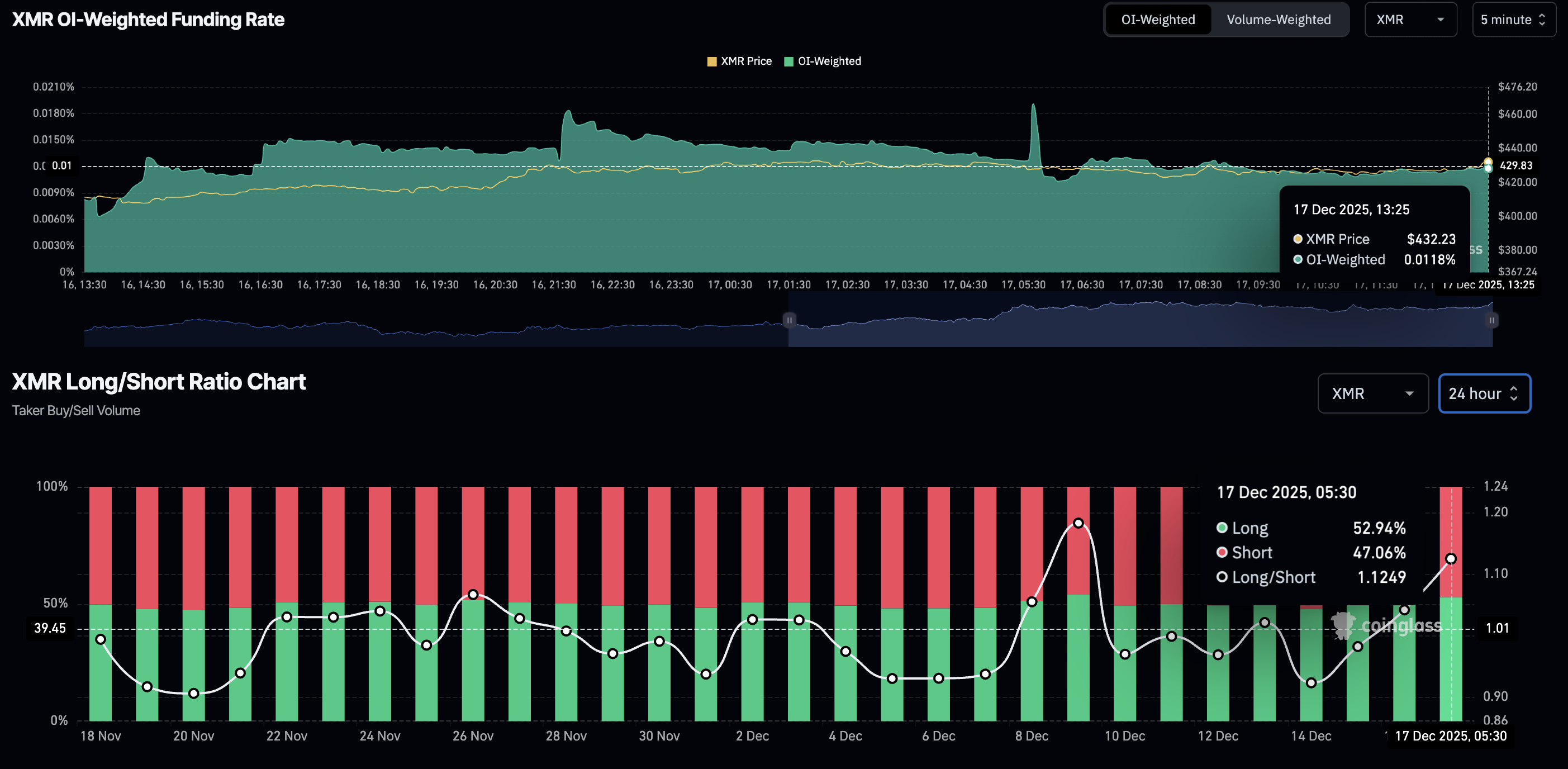Click the yellow XMR Price legend swatch
This screenshot has height=769, width=1568.
(711, 61)
